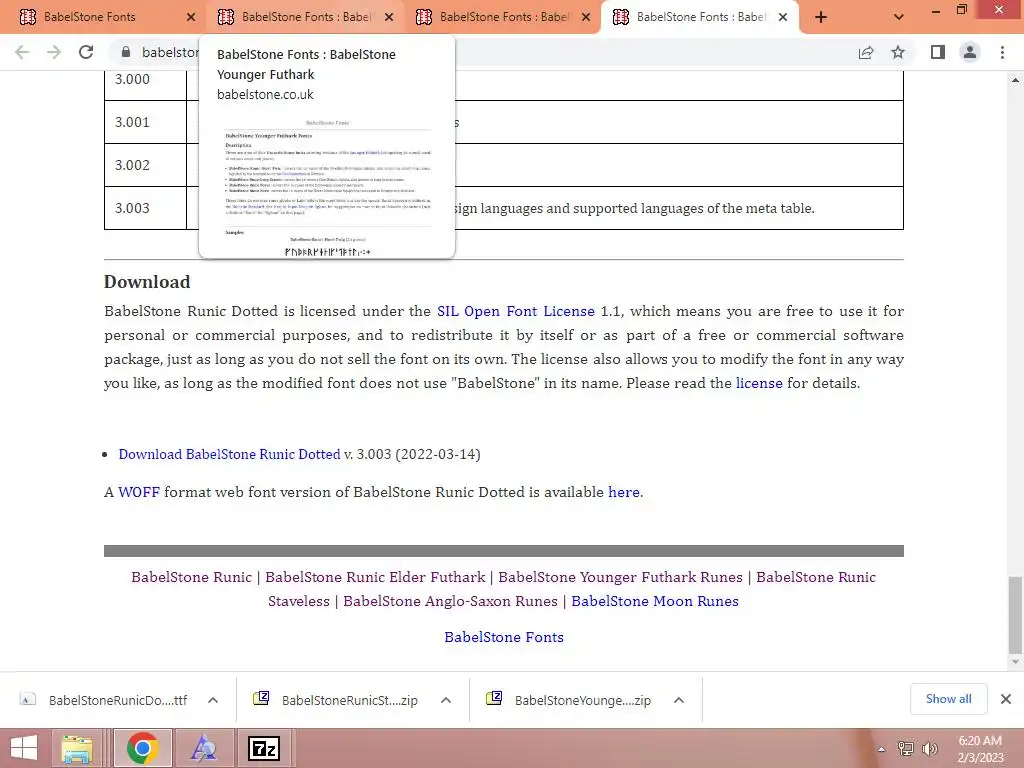The width and height of the screenshot is (1024, 768).
Task: Go back to previous page
Action: pos(22,52)
